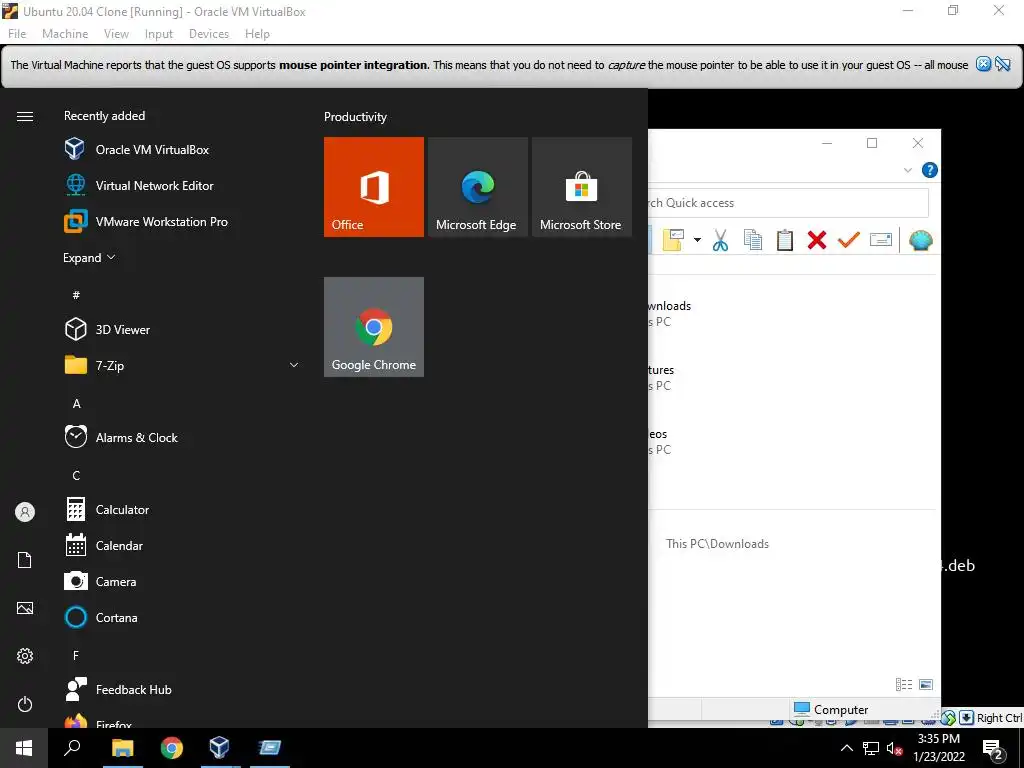Screen dimensions: 1024x768
Task: Dismiss the mouse integration notification
Action: click(x=983, y=64)
